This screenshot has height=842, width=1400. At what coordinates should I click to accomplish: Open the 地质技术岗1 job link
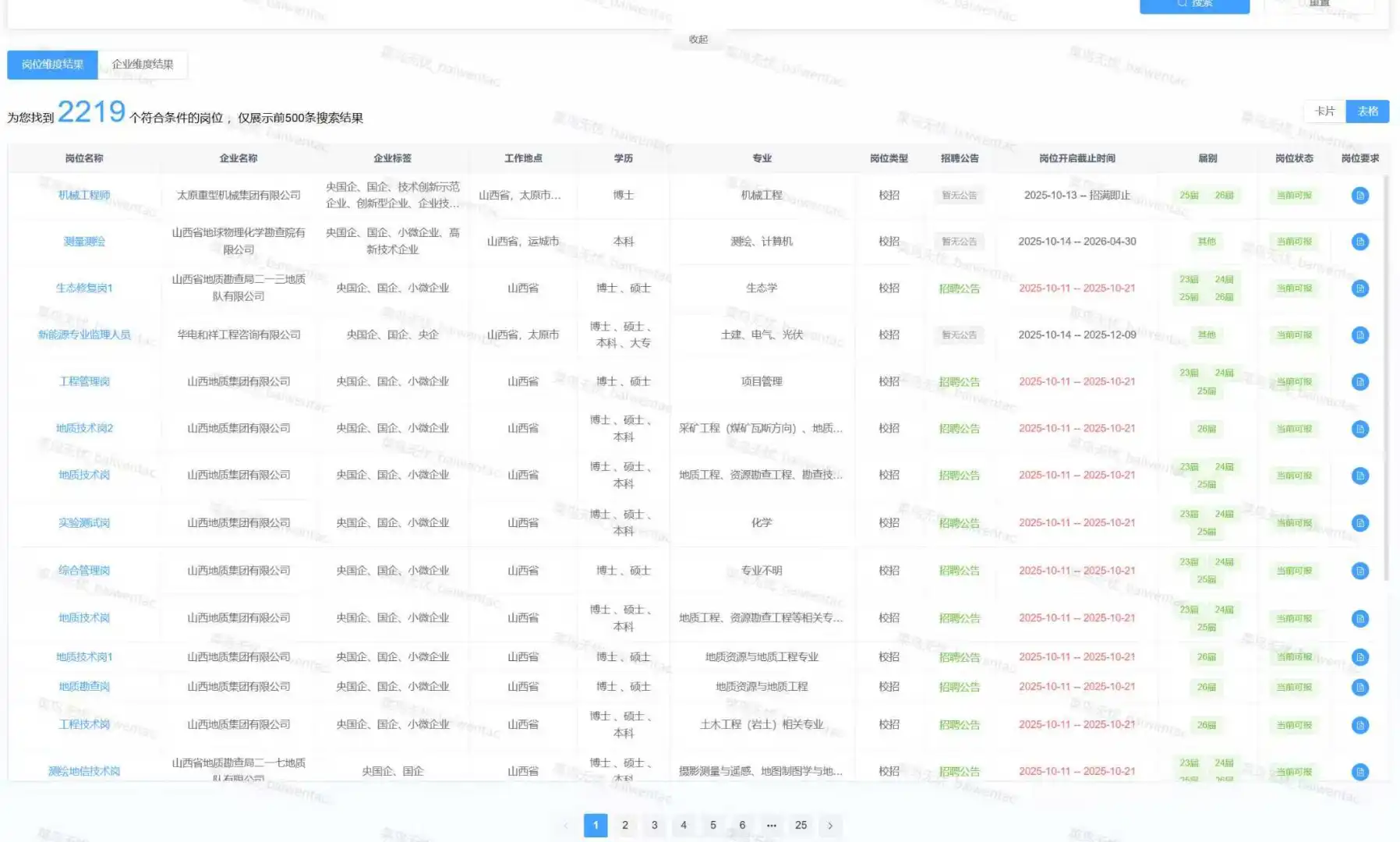pos(84,657)
